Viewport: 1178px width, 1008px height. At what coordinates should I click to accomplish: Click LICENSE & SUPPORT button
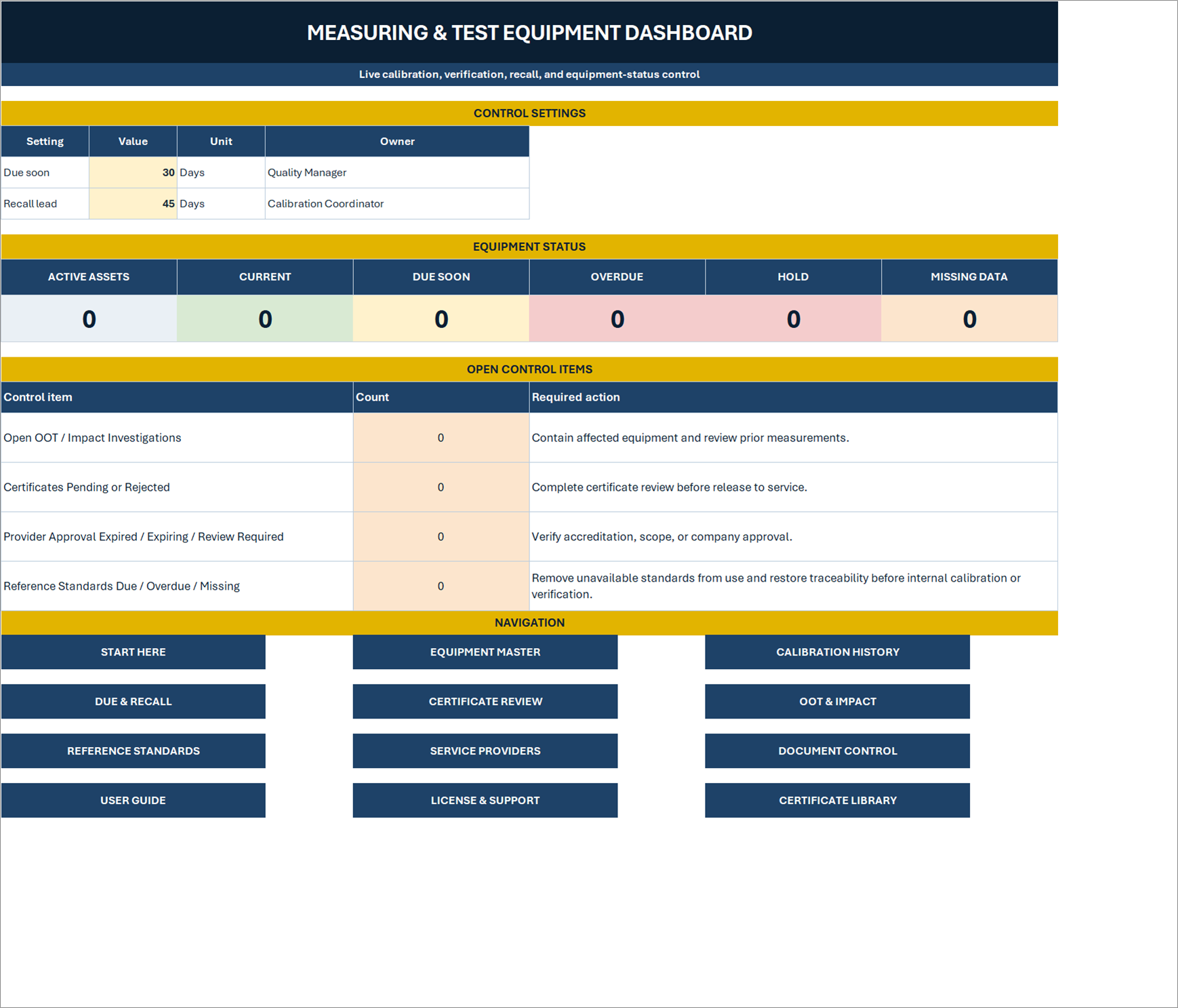[485, 801]
